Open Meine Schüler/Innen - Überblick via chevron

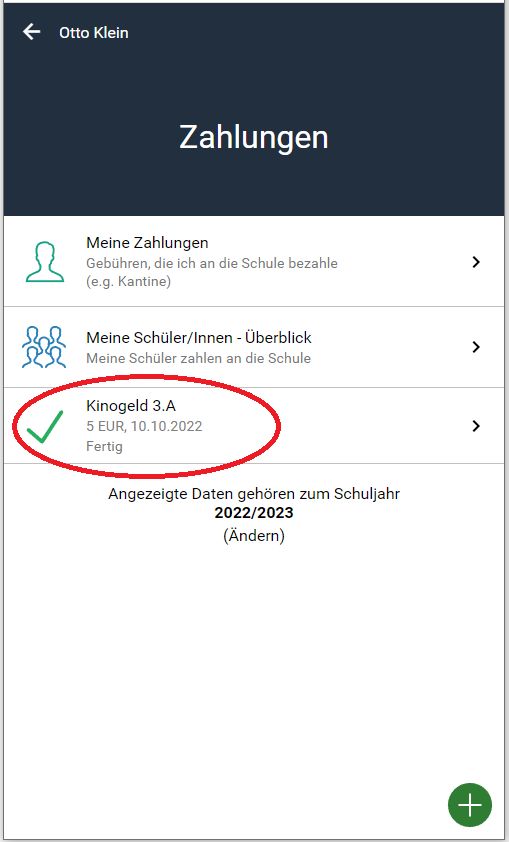476,347
